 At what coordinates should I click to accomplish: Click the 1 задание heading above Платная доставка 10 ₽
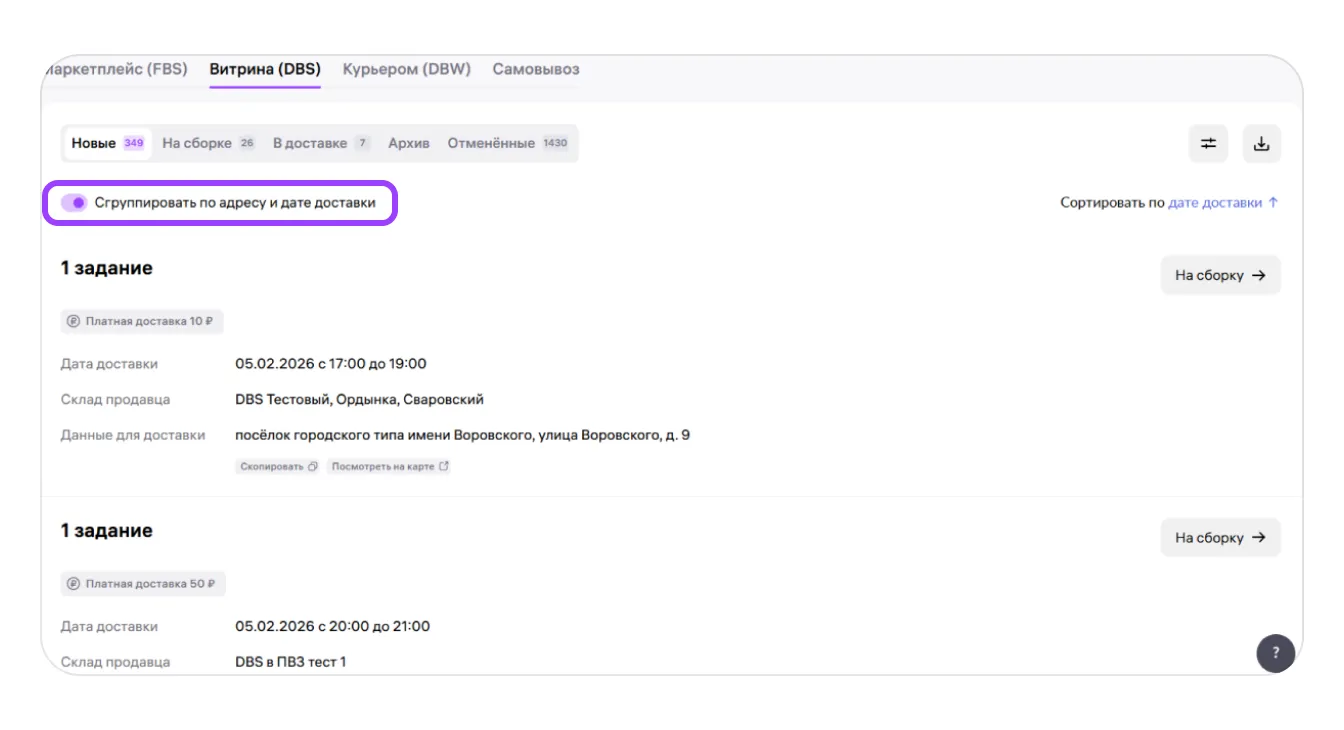click(107, 268)
